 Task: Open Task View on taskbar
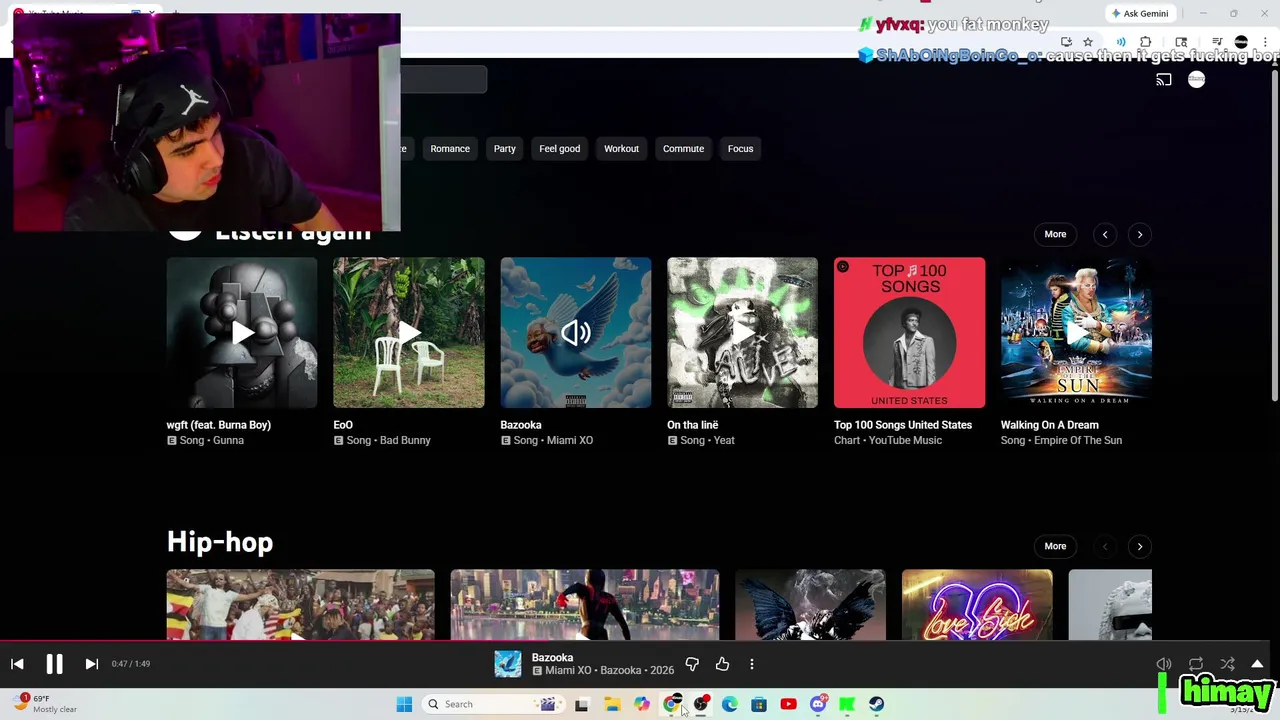point(581,704)
